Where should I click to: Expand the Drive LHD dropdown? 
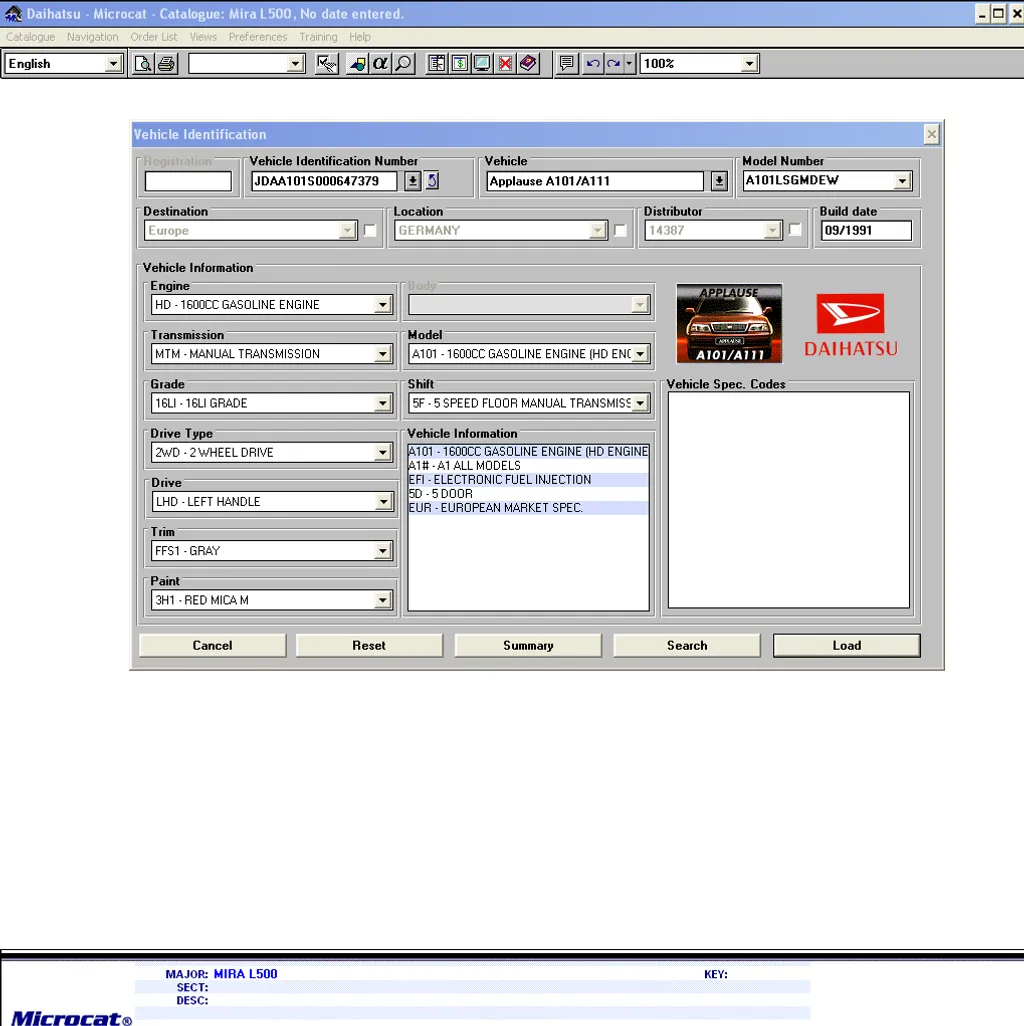pyautogui.click(x=383, y=502)
